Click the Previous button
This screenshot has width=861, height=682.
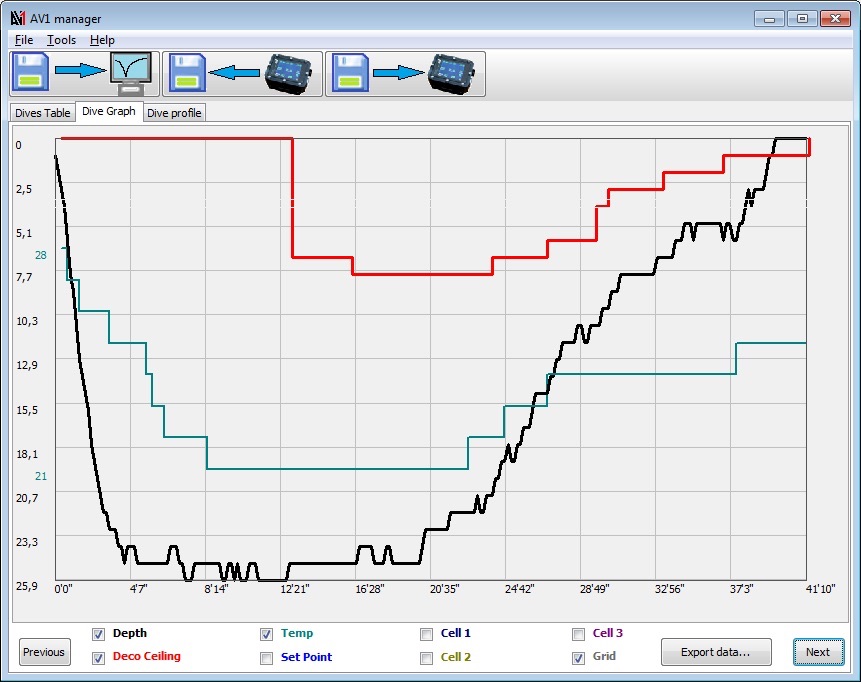click(x=44, y=652)
